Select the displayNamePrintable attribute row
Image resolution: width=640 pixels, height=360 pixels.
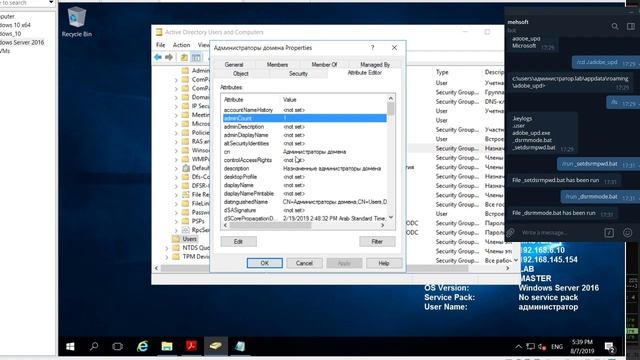[x=304, y=193]
